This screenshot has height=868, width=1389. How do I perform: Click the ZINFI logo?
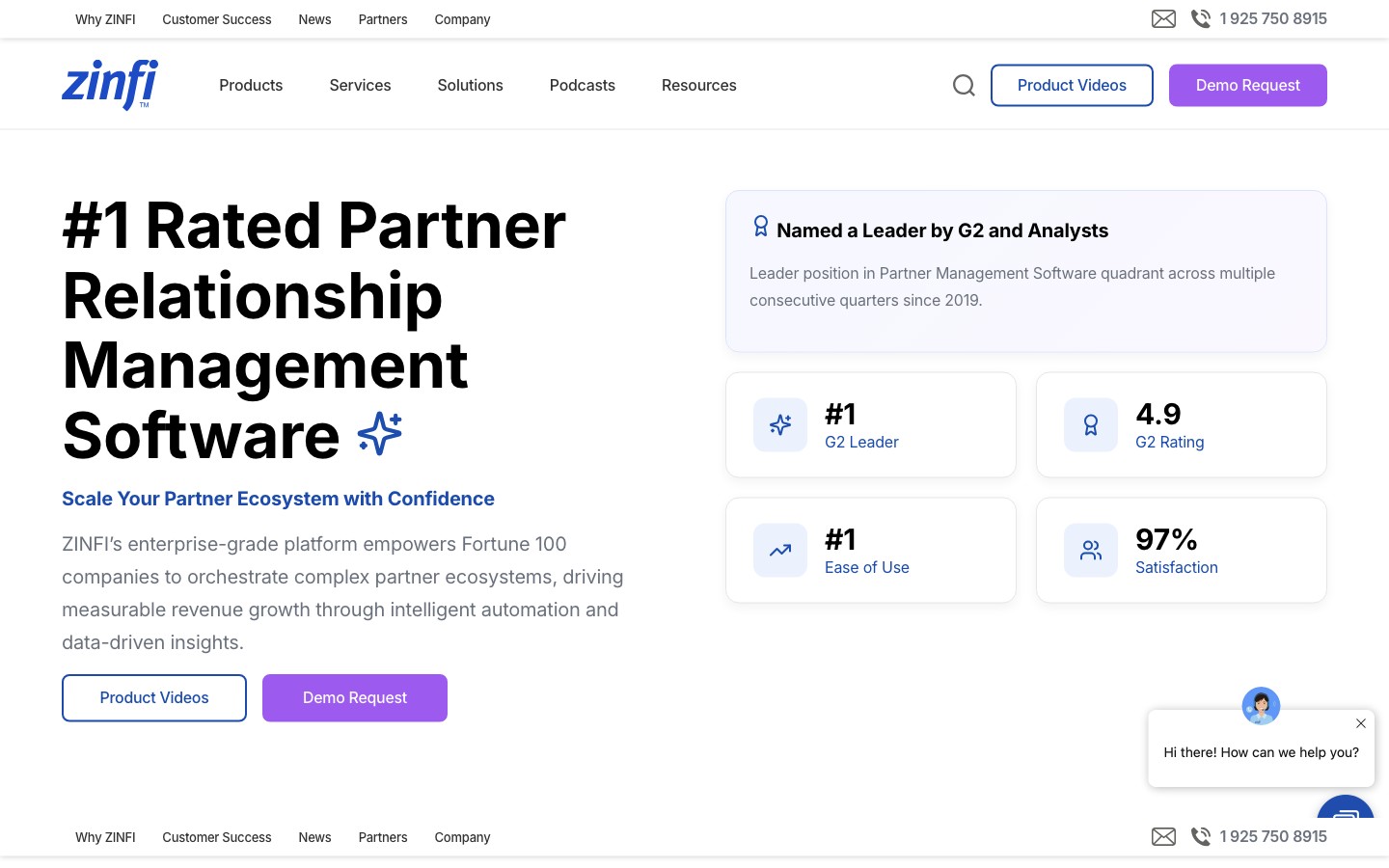pyautogui.click(x=110, y=85)
